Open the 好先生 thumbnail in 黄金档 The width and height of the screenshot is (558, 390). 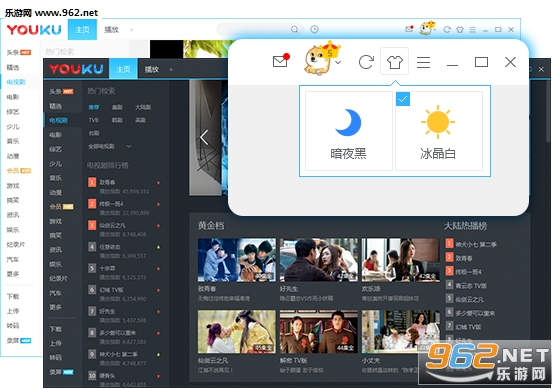[x=319, y=260]
